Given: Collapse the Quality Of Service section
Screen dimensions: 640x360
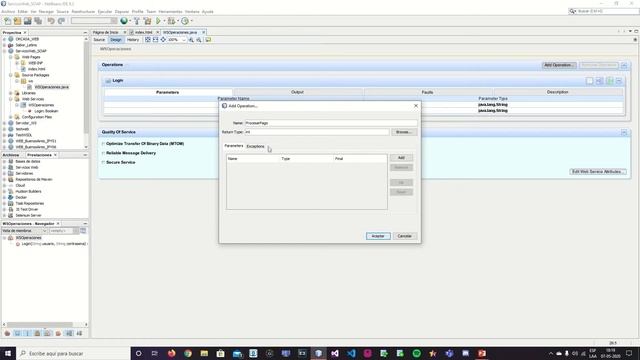Looking at the screenshot, I should [624, 132].
